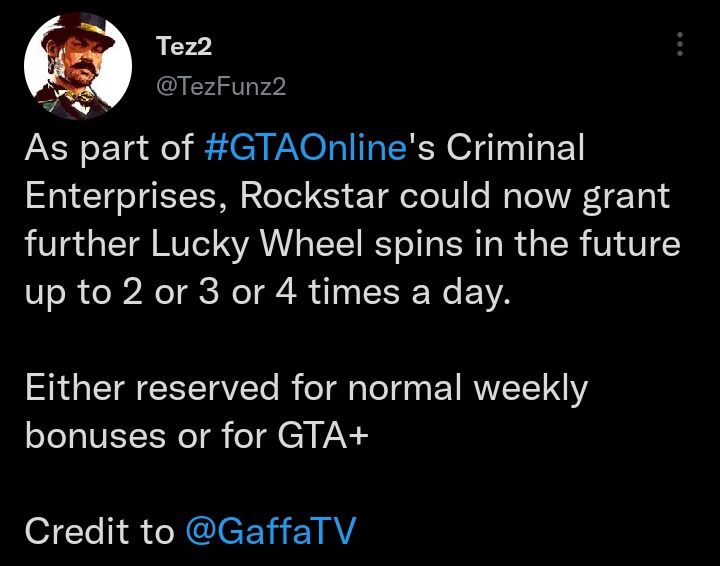This screenshot has height=566, width=720.
Task: Visit the @GaffaTV mention
Action: pos(270,531)
